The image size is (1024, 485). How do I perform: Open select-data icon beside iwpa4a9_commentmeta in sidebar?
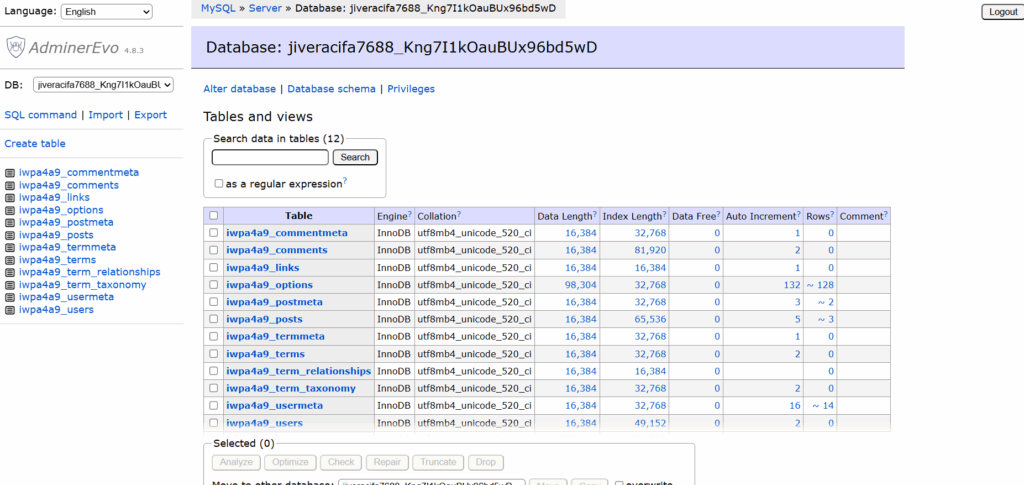pyautogui.click(x=10, y=173)
